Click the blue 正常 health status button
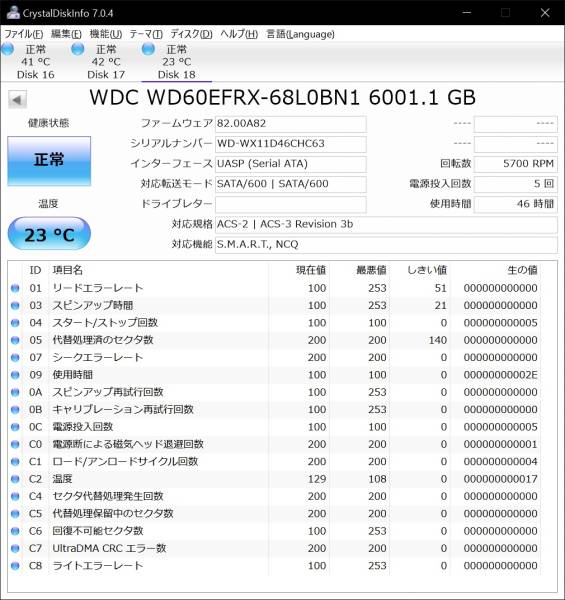This screenshot has height=600, width=565. tap(49, 161)
